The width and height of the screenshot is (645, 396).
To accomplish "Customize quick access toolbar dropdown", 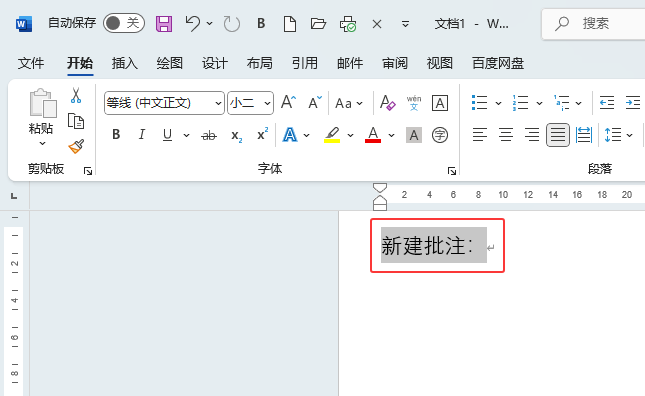I will coord(405,24).
